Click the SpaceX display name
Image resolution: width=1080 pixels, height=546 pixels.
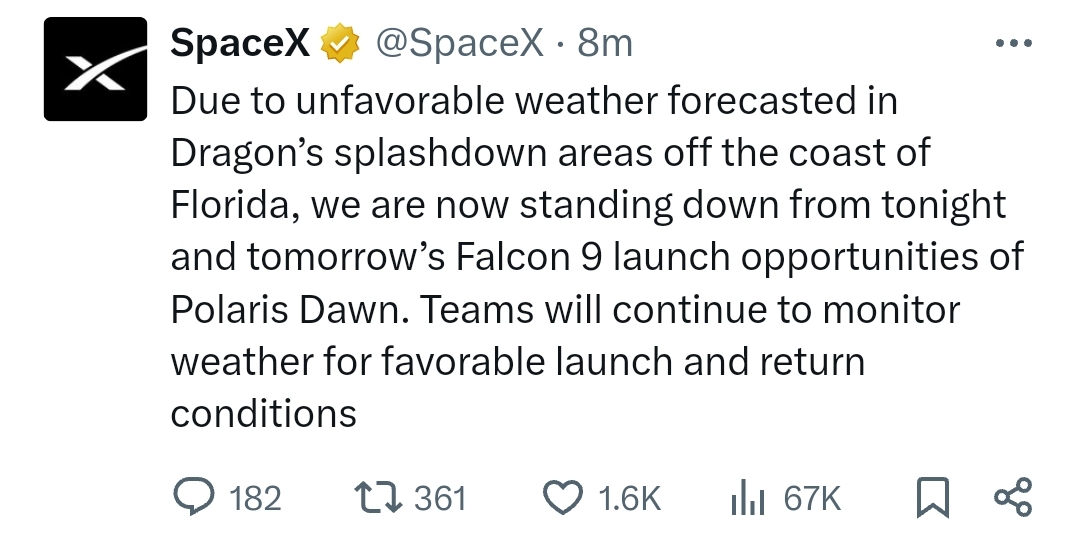(240, 43)
